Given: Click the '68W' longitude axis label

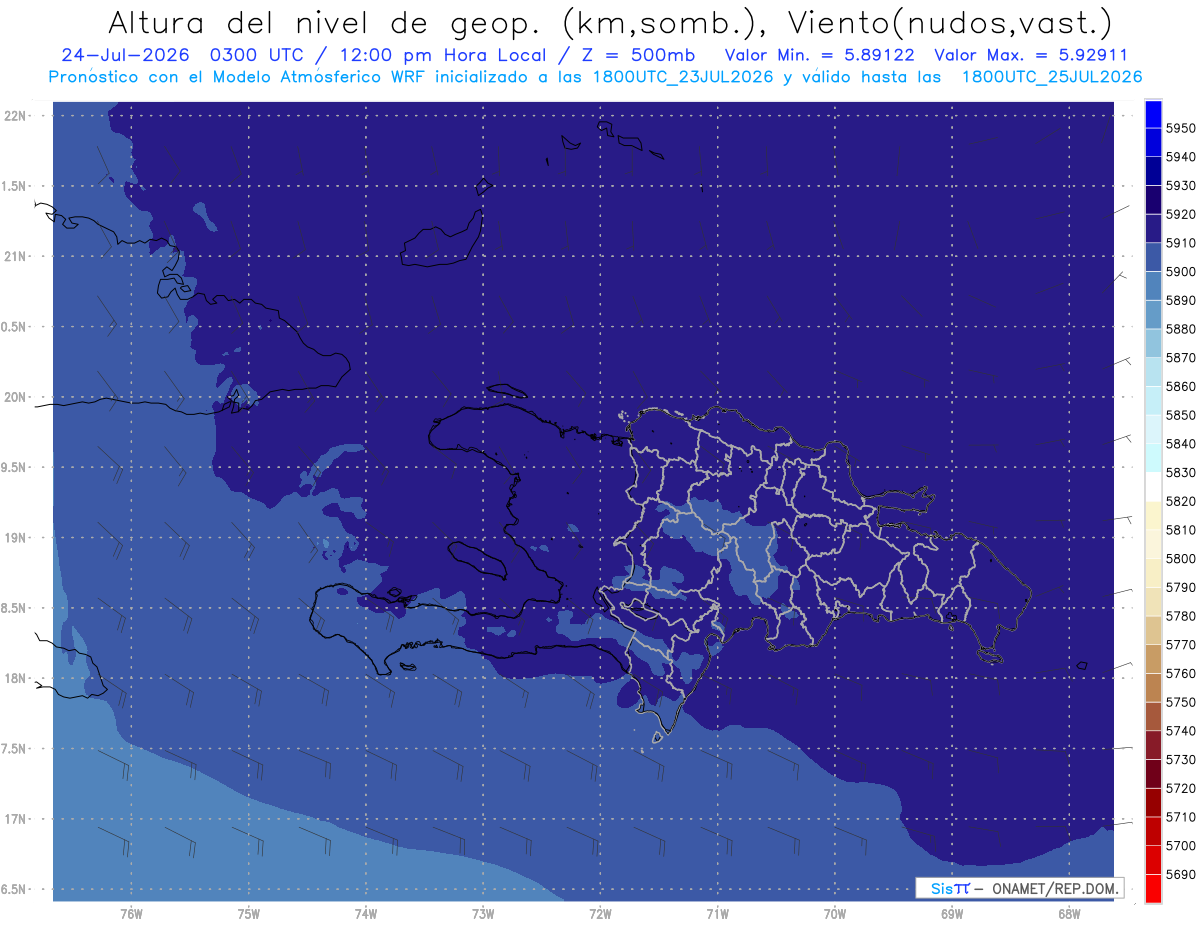Looking at the screenshot, I should pyautogui.click(x=1069, y=913).
